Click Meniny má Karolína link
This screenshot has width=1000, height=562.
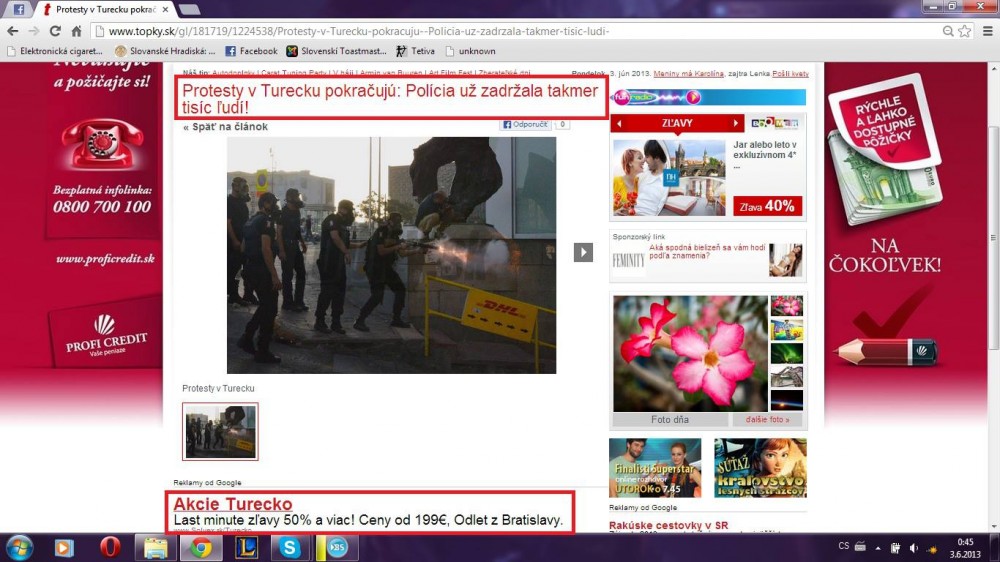click(688, 73)
